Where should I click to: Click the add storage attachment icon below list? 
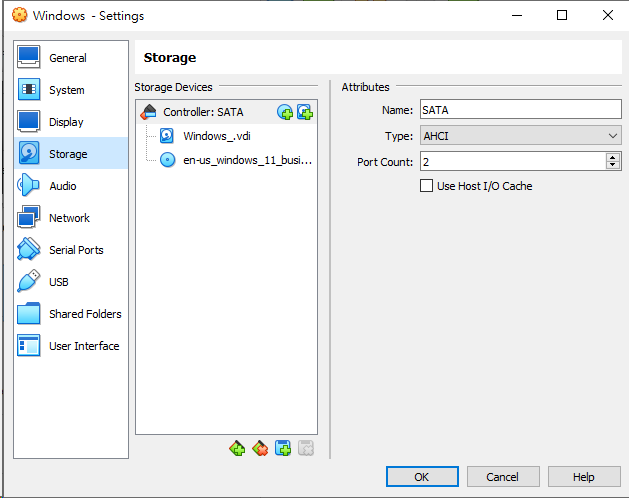pos(283,449)
